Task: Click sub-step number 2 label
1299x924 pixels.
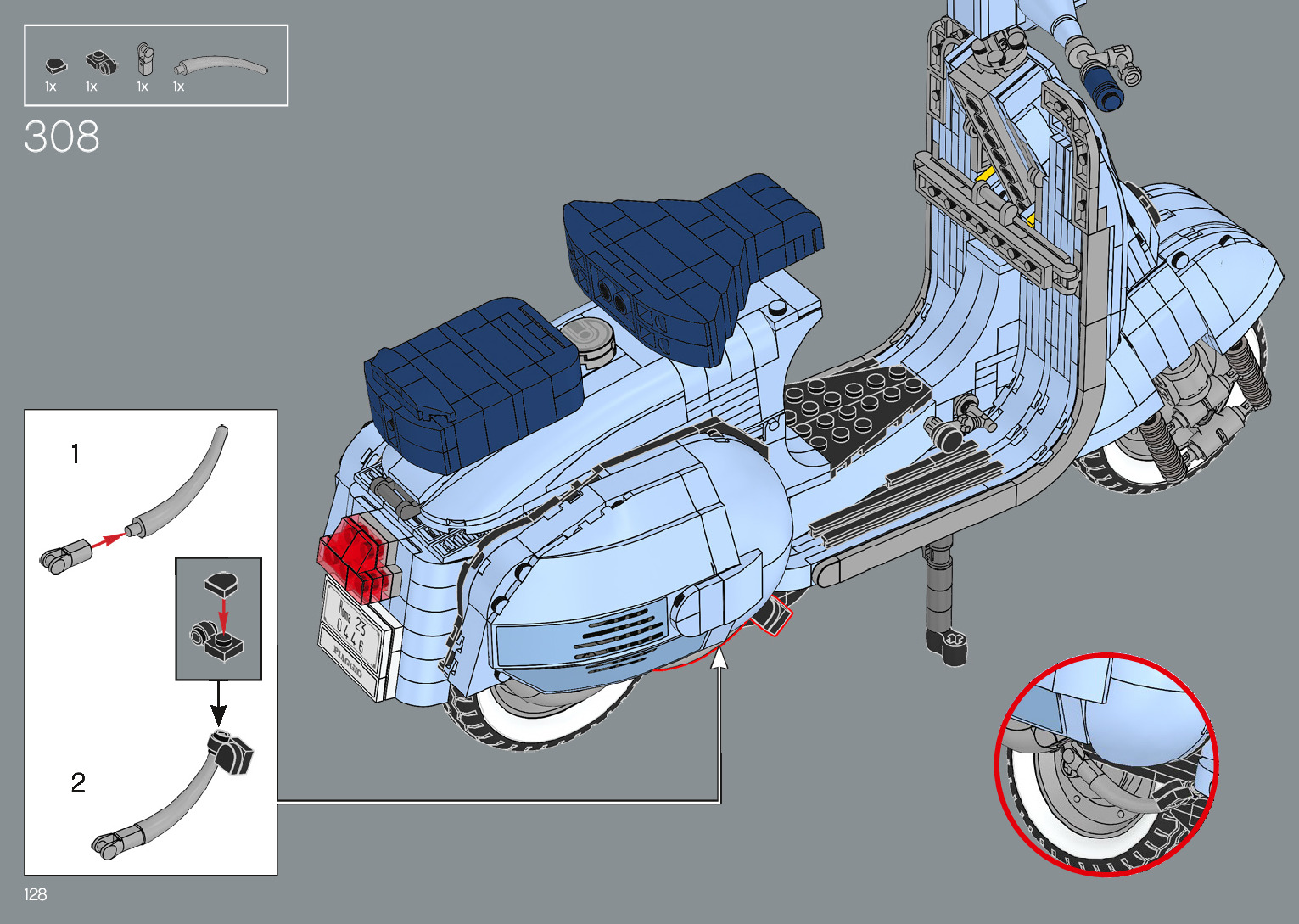Action: 78,782
